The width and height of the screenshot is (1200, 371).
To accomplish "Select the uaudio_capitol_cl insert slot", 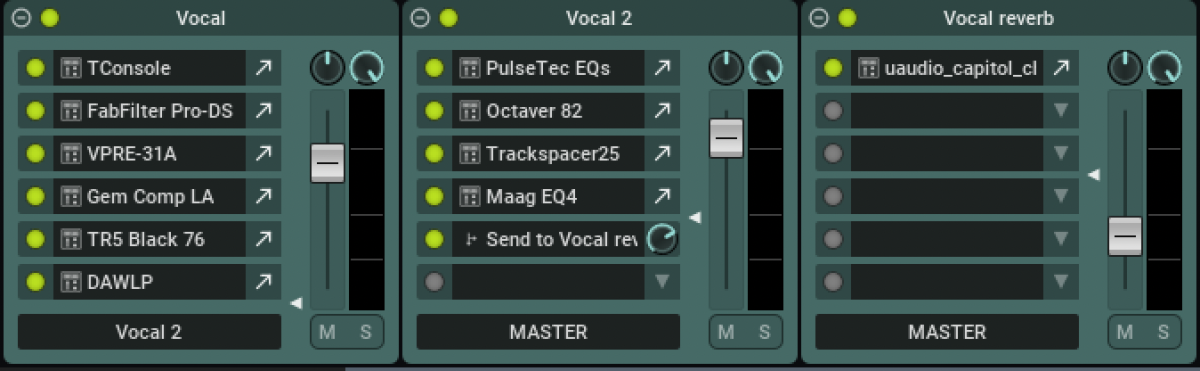I will click(x=947, y=68).
